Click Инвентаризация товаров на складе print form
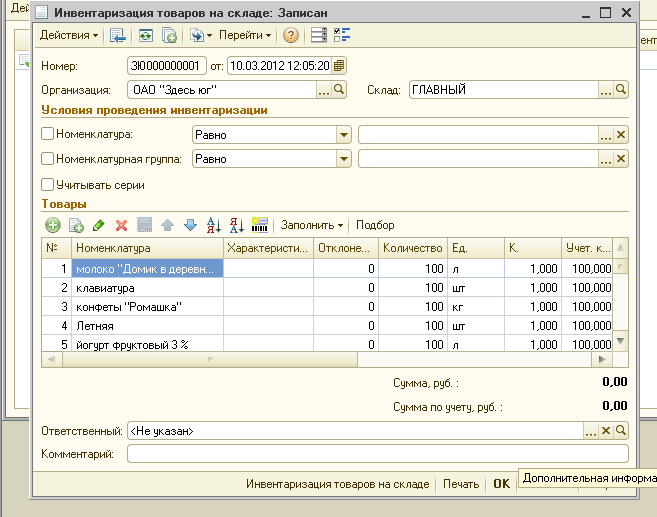Screen dimensions: 657x517 pos(337,484)
